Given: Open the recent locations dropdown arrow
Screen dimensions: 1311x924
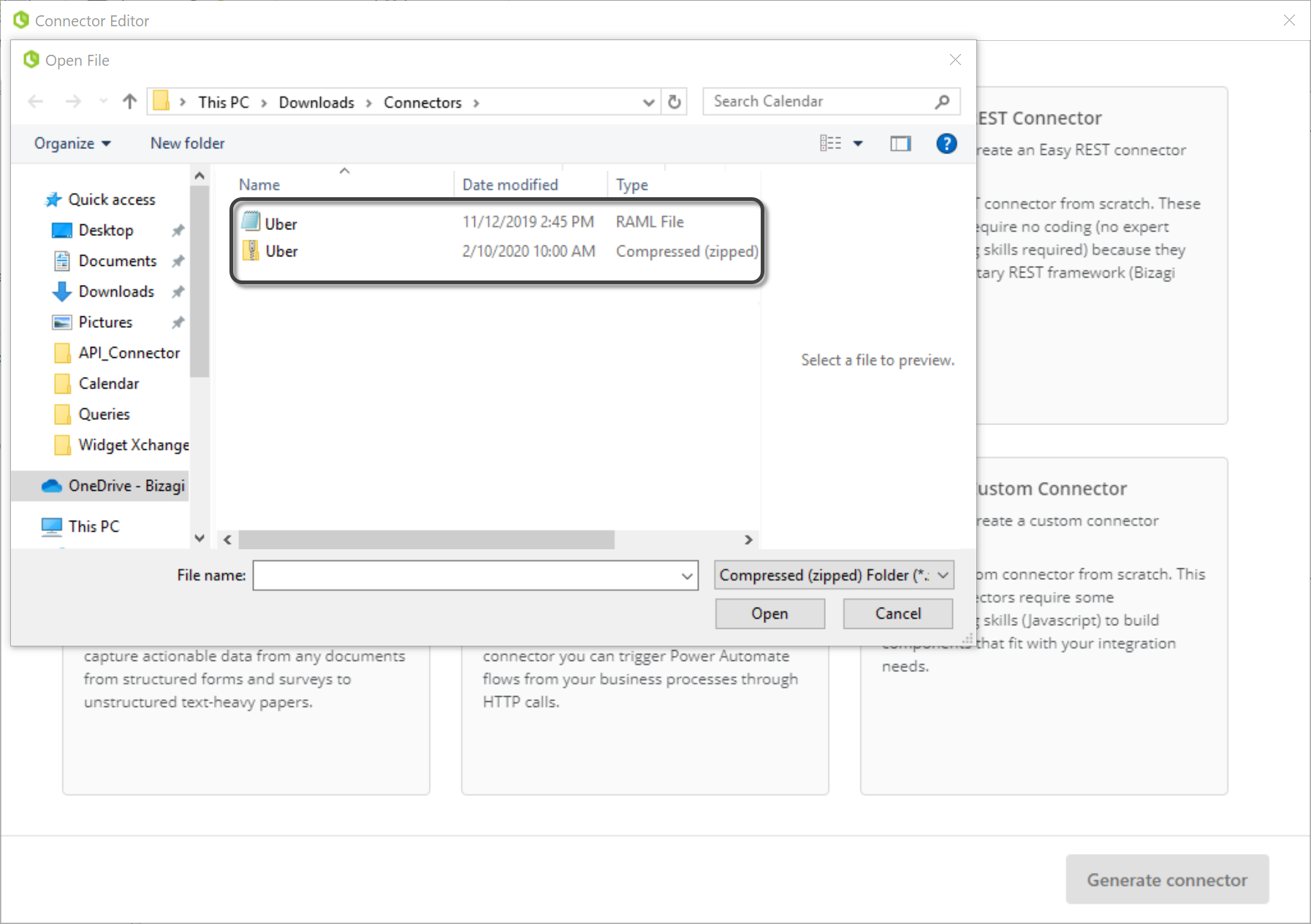Looking at the screenshot, I should (103, 102).
